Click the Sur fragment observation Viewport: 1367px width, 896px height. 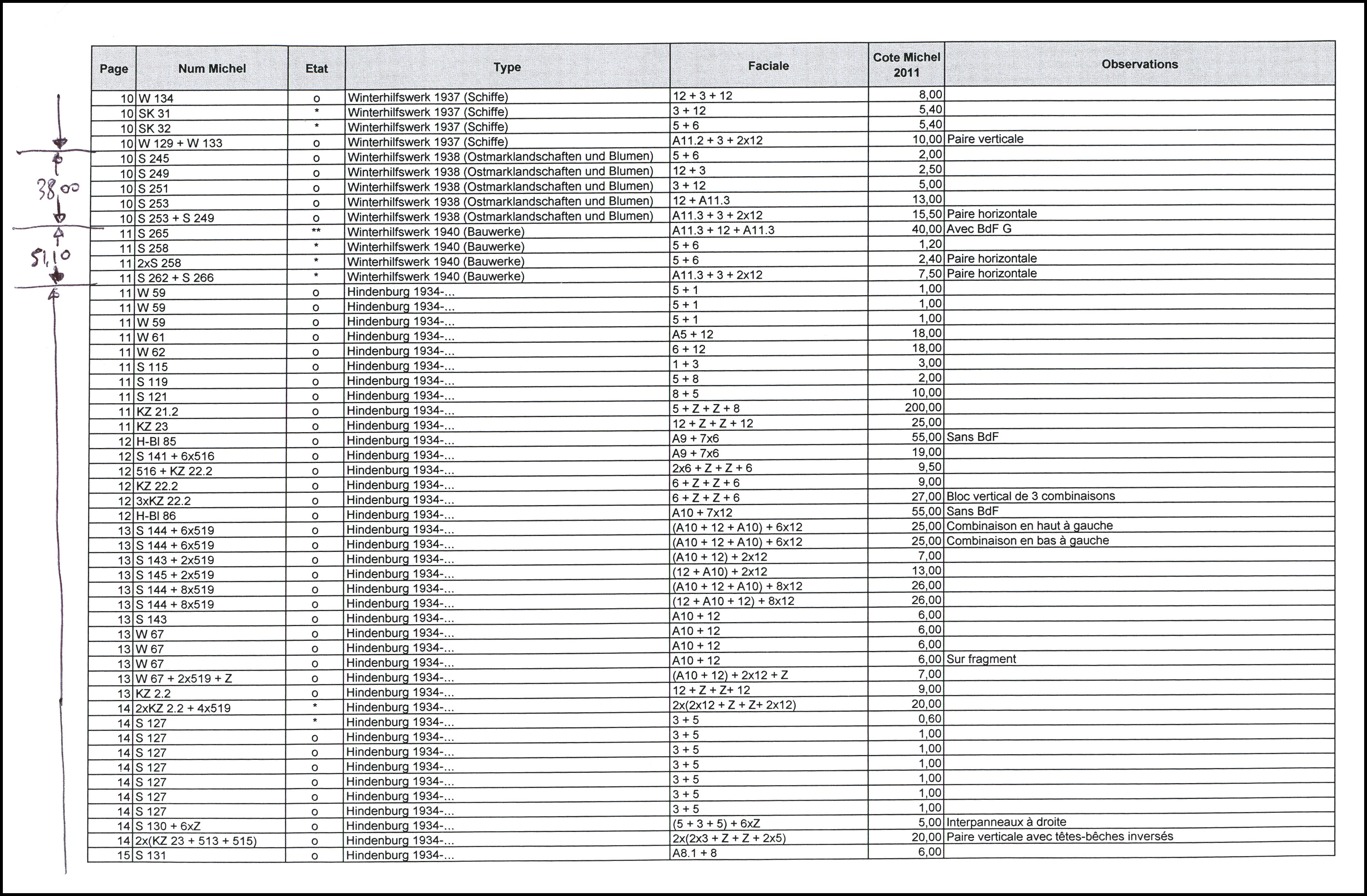(x=981, y=659)
